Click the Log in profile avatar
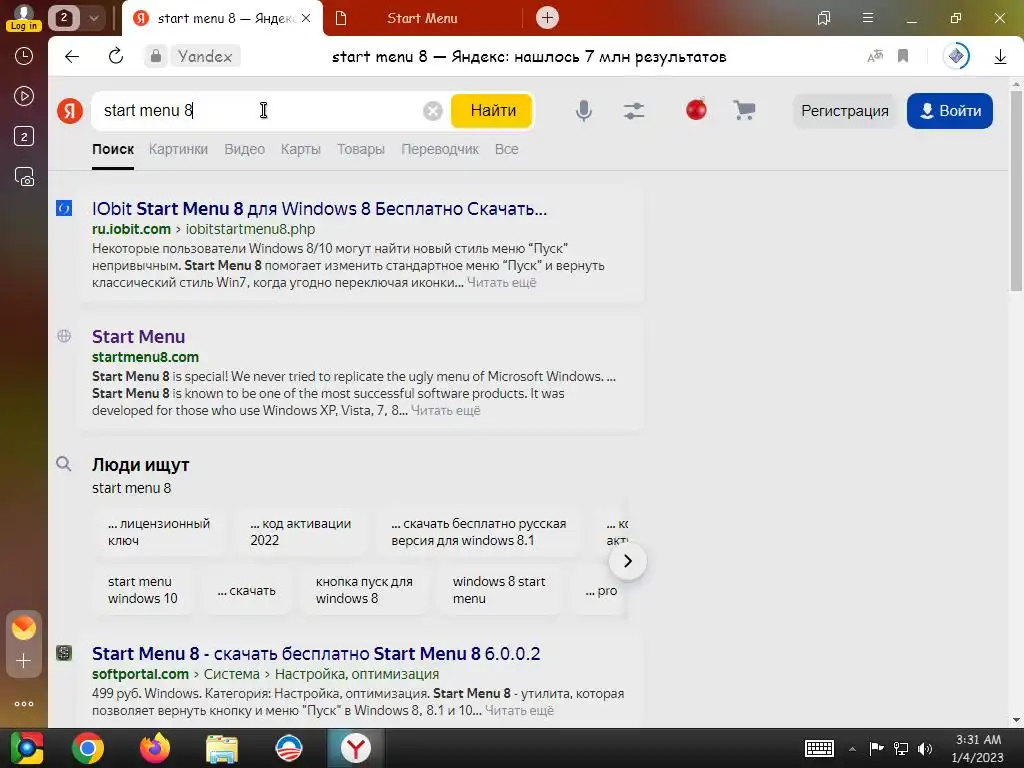The width and height of the screenshot is (1024, 768). tap(24, 17)
